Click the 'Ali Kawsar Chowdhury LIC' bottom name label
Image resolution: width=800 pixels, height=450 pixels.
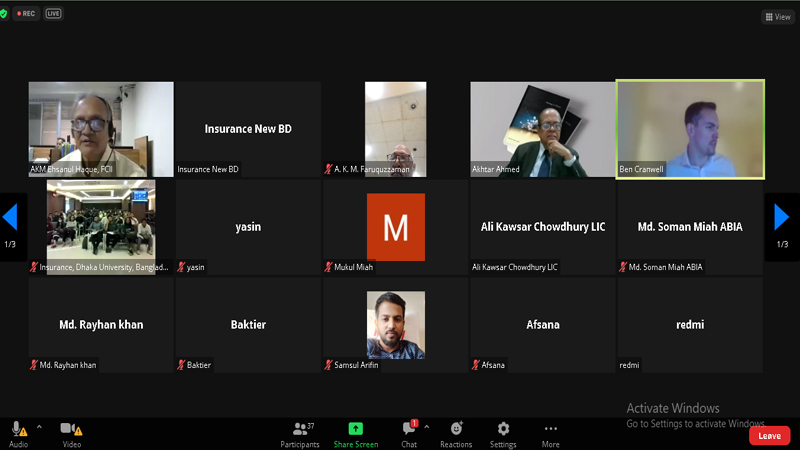coord(514,267)
